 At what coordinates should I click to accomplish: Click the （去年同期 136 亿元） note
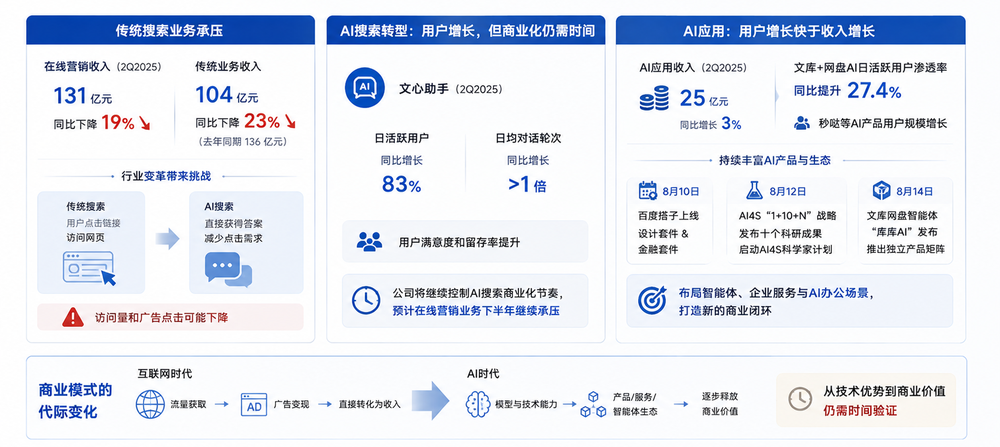point(243,142)
